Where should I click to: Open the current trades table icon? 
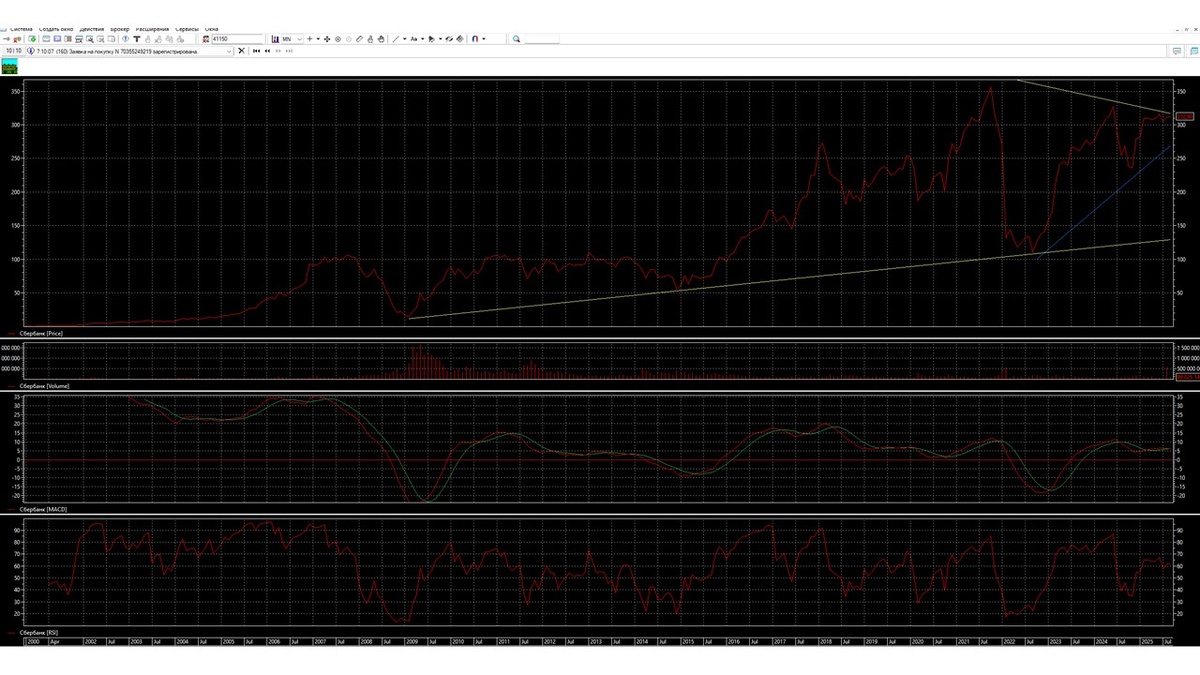46,39
